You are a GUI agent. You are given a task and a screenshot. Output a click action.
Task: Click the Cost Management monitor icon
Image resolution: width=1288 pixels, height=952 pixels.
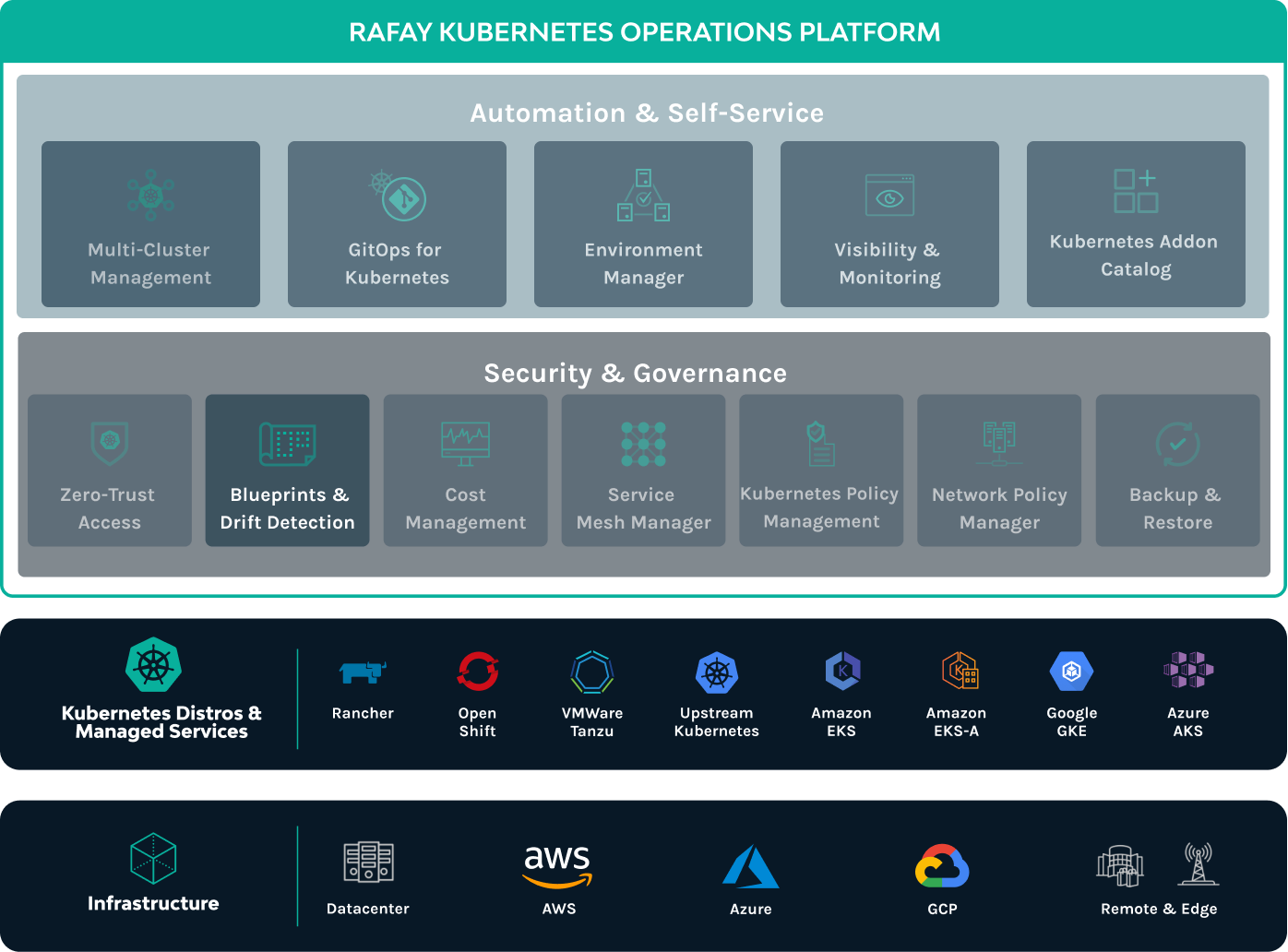[x=465, y=444]
